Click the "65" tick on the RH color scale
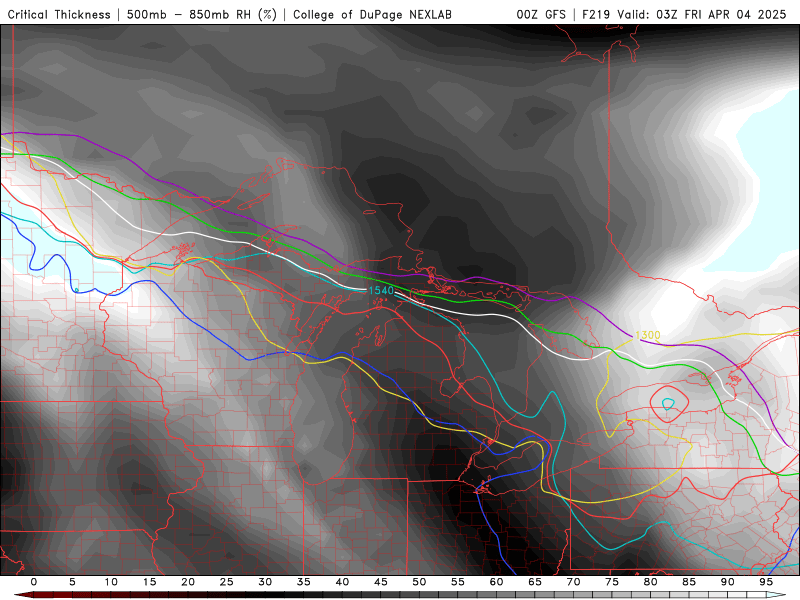Image resolution: width=800 pixels, height=600 pixels. coord(535,582)
